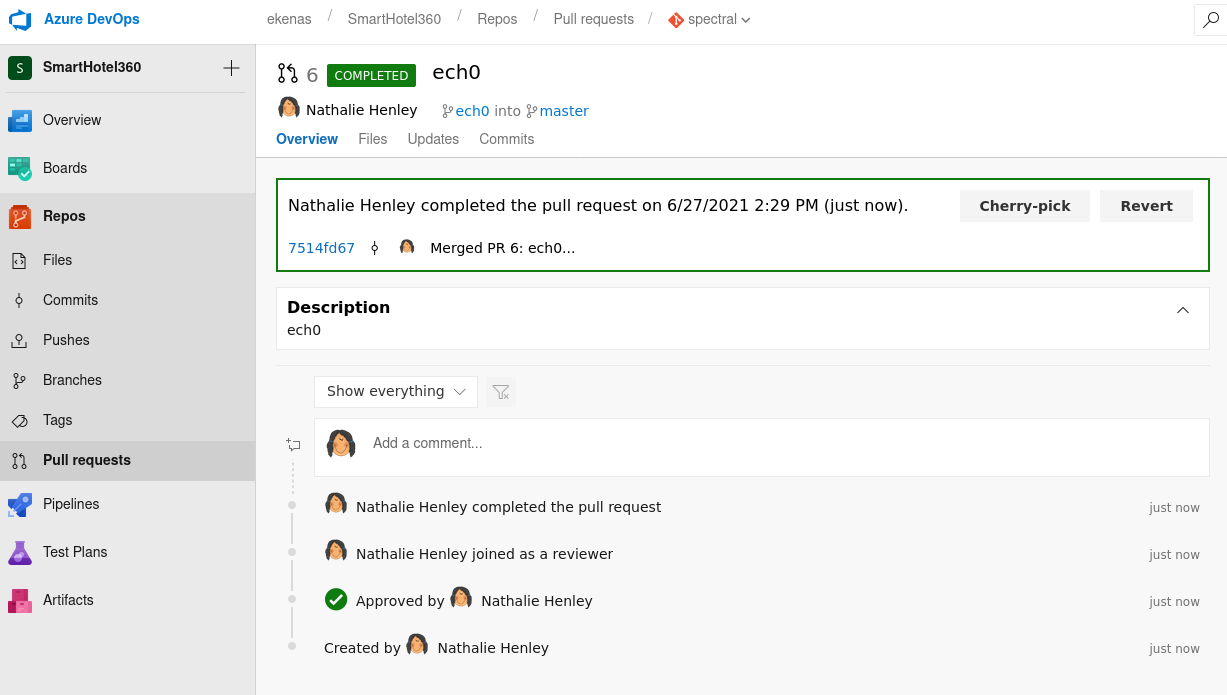Click the avatar beside Merged PR 6
This screenshot has width=1227, height=695.
point(407,246)
